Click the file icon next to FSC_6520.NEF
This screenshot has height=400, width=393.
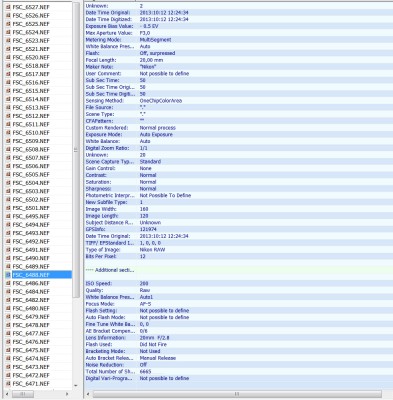point(8,57)
